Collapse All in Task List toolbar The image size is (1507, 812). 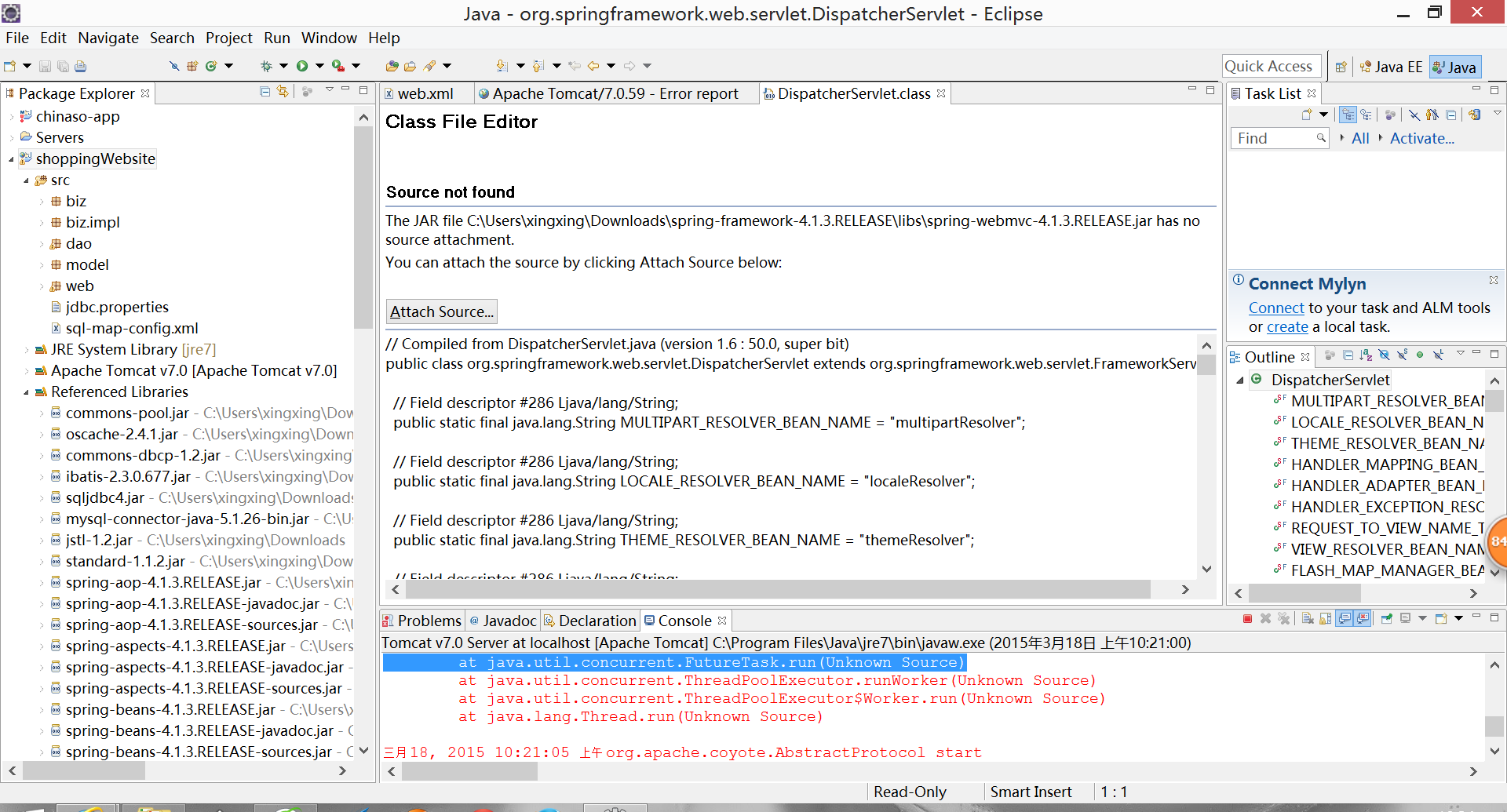pyautogui.click(x=1450, y=115)
